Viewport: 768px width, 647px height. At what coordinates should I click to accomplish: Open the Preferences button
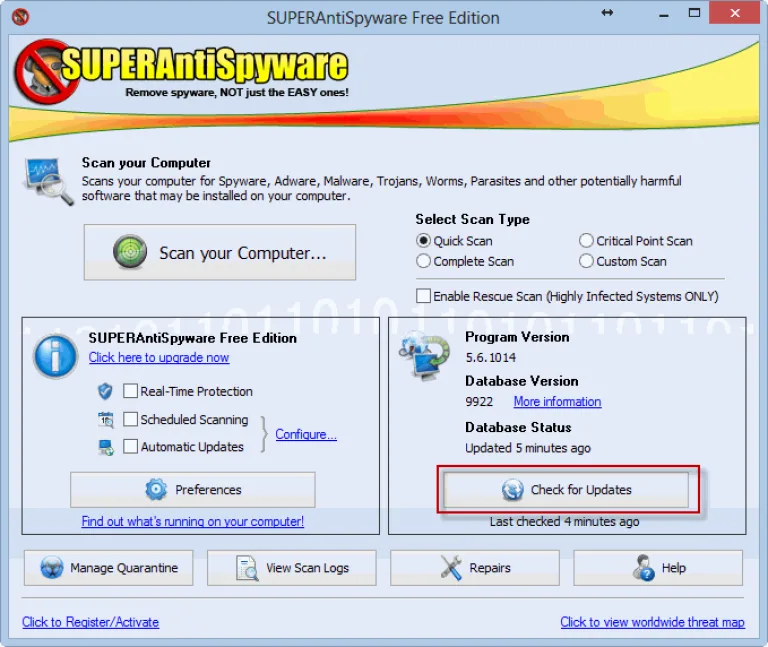point(193,490)
